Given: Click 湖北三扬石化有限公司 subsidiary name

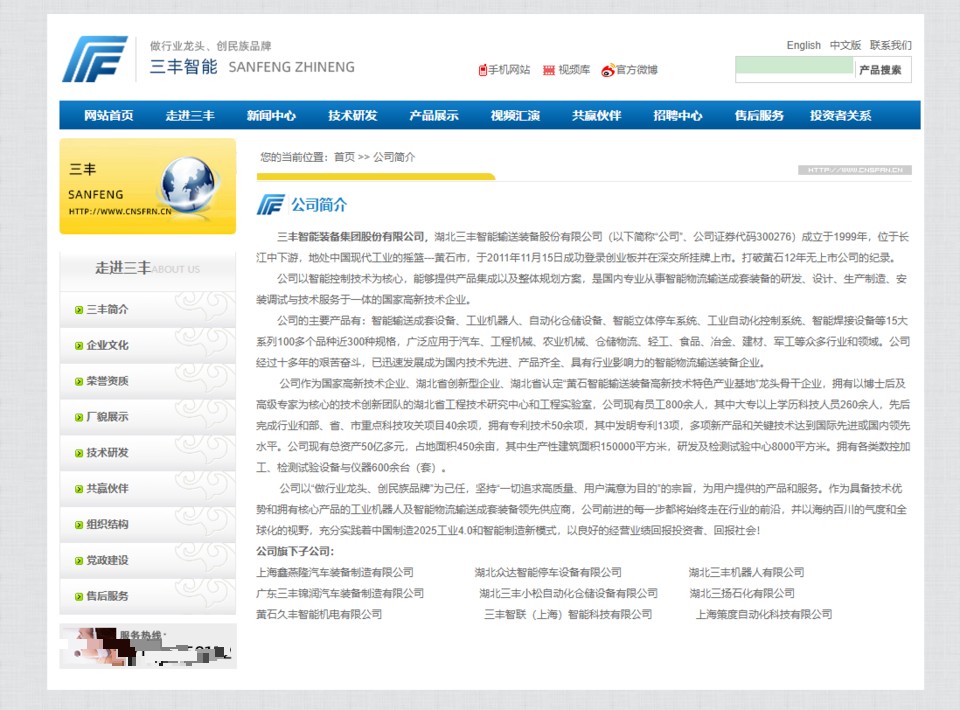Looking at the screenshot, I should [x=742, y=593].
